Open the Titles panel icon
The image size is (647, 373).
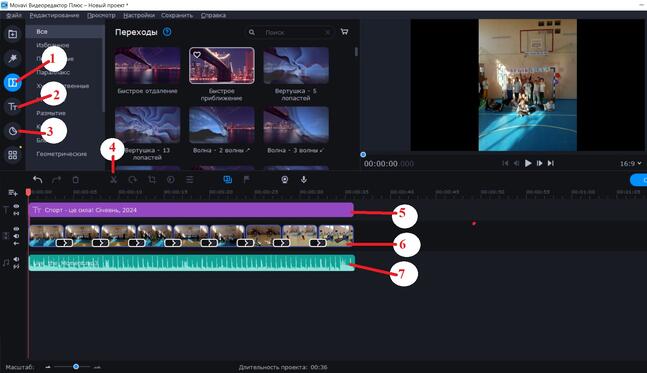[12, 107]
